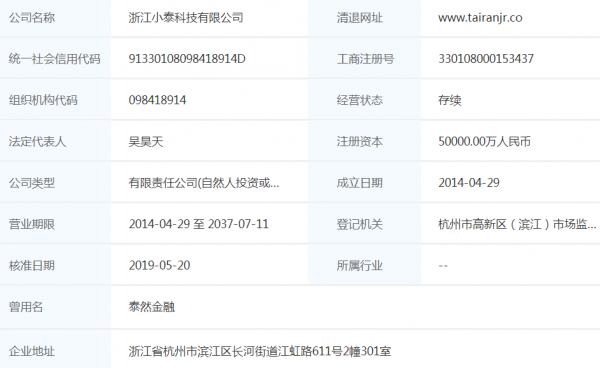Click the 公司类型 label
Screen dimensions: 600x368
(32, 183)
